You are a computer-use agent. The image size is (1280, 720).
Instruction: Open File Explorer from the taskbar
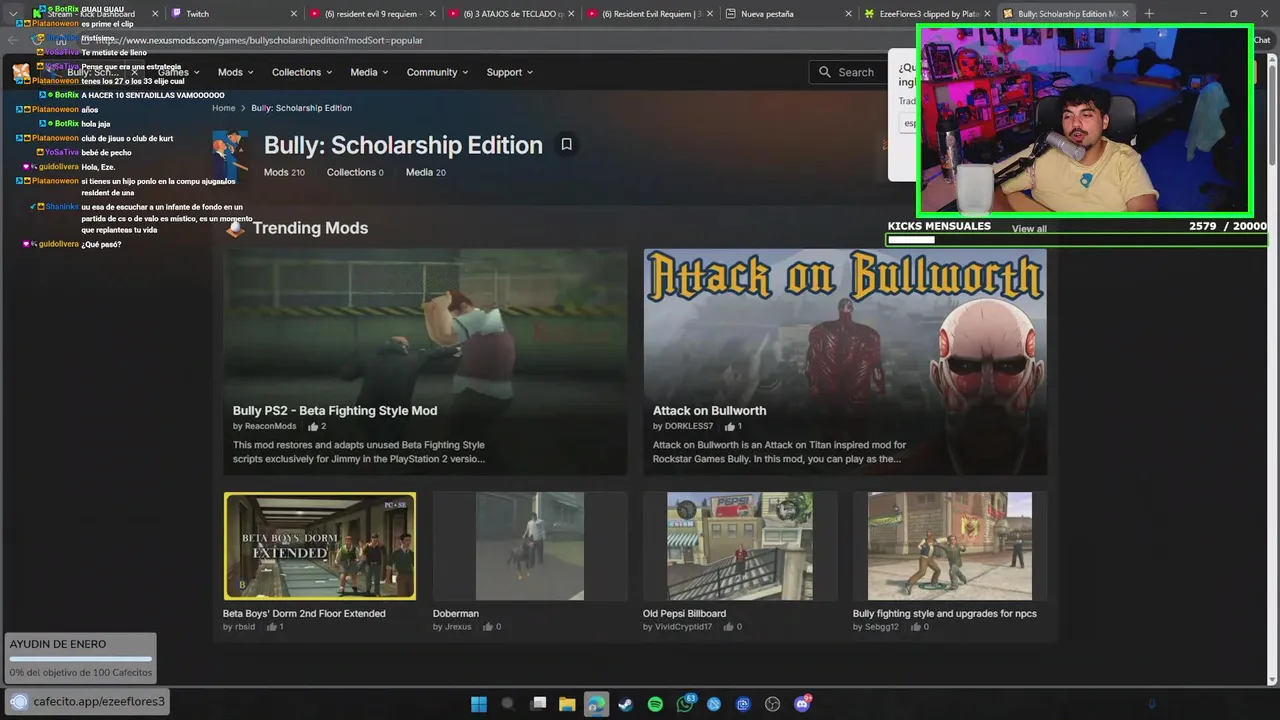567,704
